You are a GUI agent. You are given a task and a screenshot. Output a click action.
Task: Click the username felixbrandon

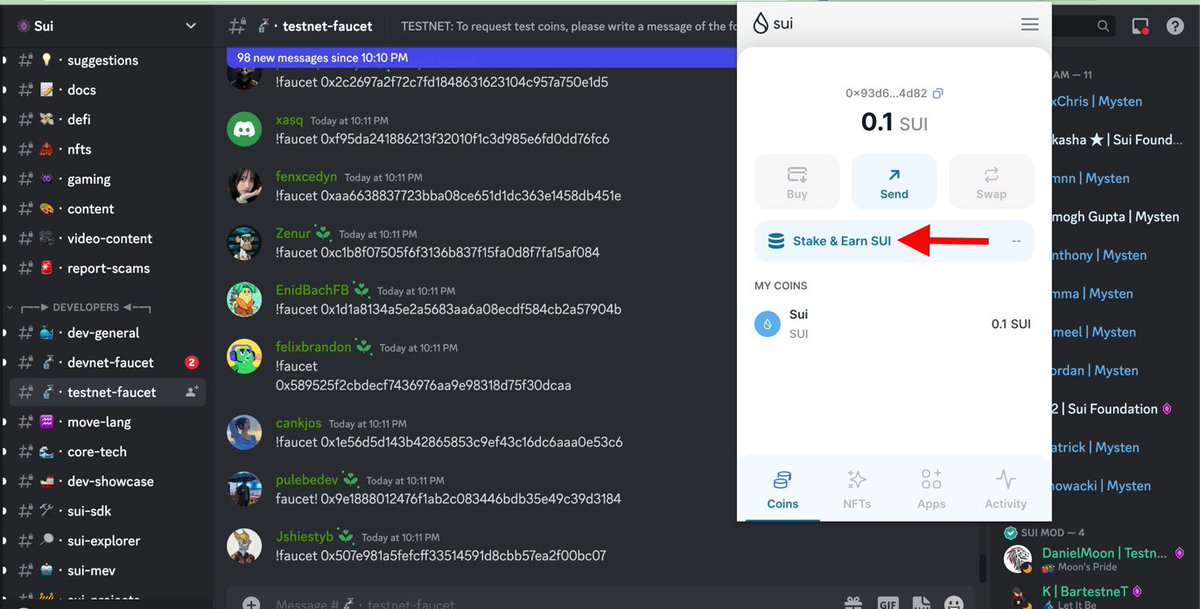coord(313,348)
